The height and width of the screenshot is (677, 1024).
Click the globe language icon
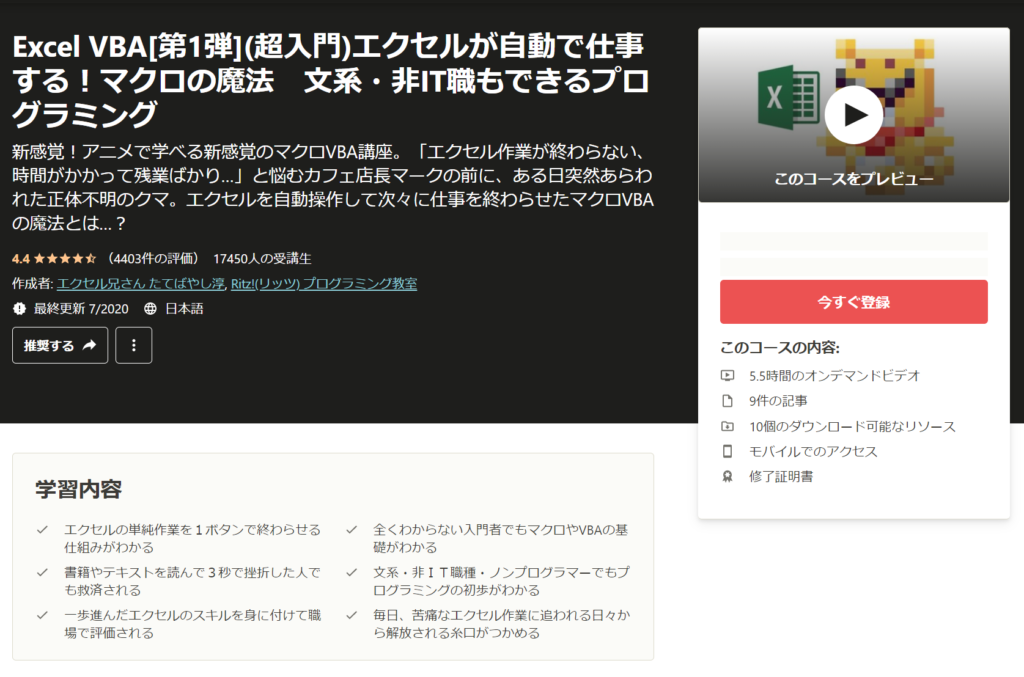coord(150,309)
